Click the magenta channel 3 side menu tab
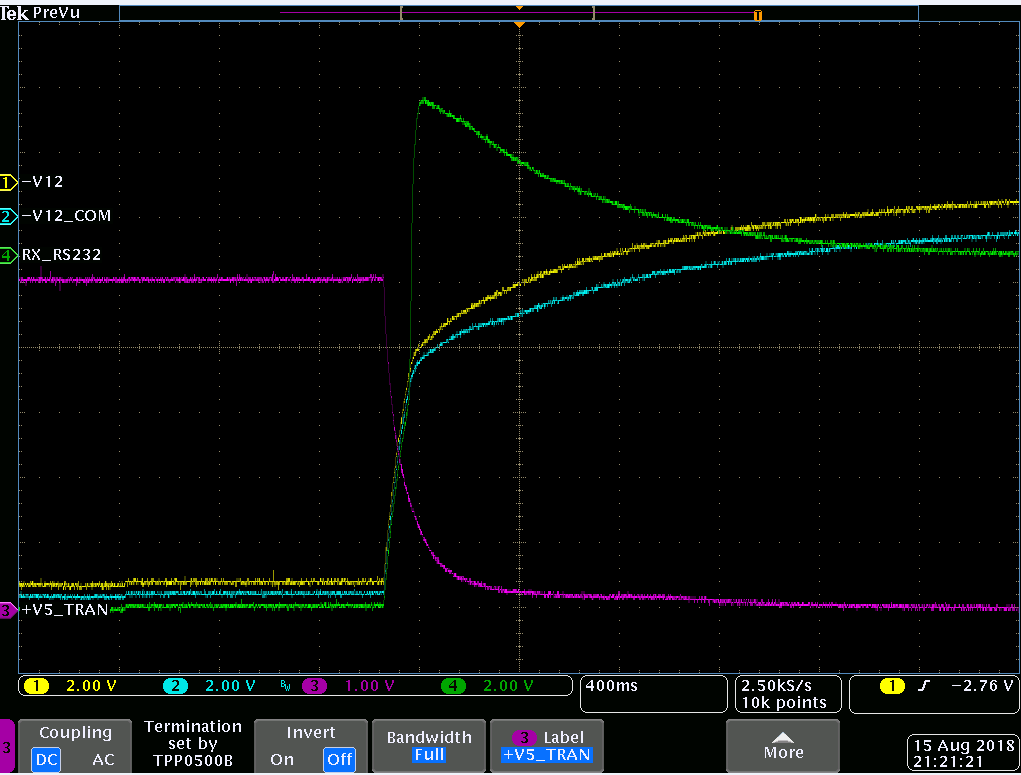Image resolution: width=1021 pixels, height=775 pixels. click(x=7, y=746)
